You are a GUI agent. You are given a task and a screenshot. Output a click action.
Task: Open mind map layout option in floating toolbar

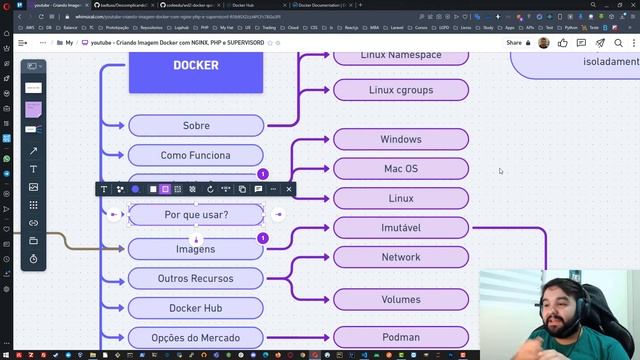(120, 189)
